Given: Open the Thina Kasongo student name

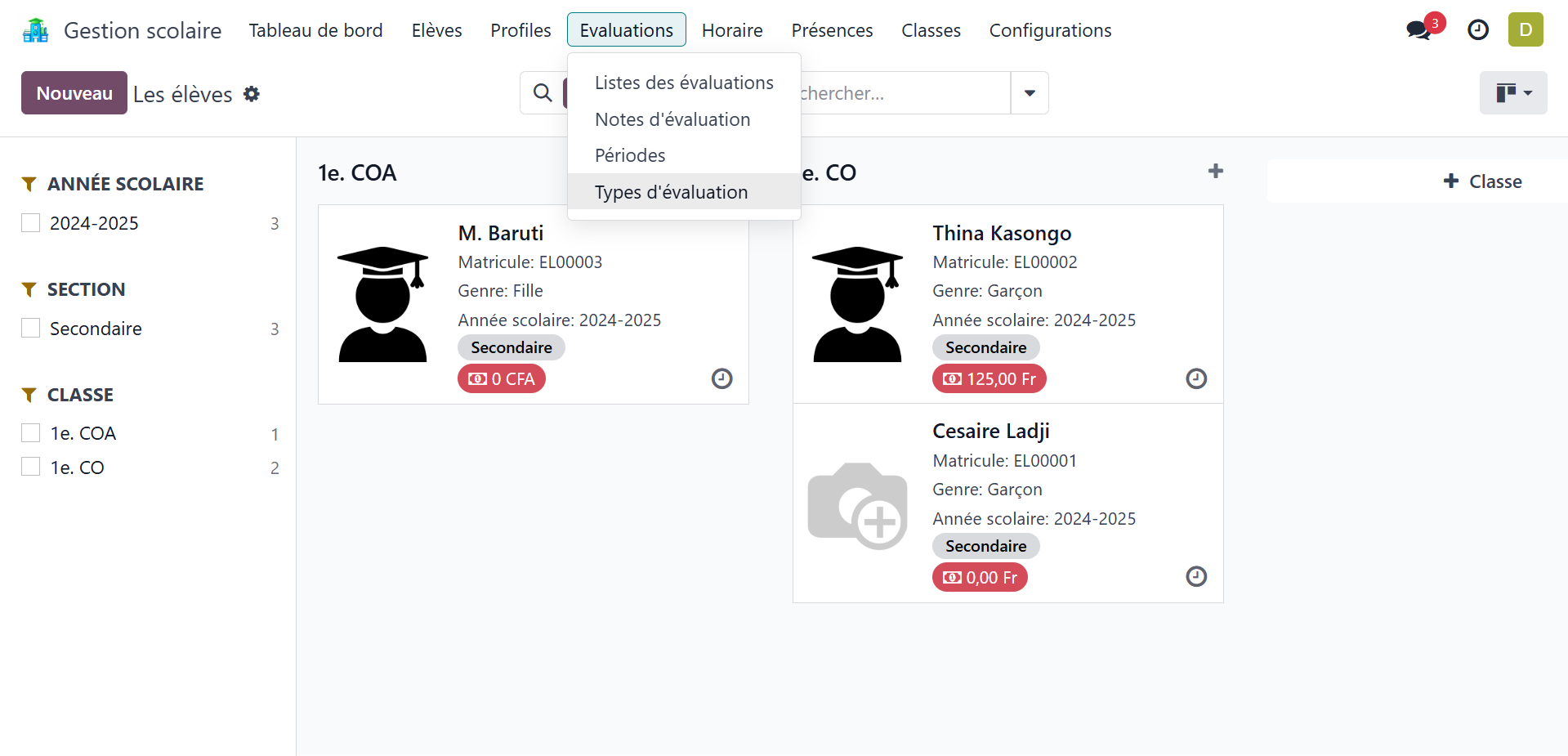Looking at the screenshot, I should coord(1002,233).
